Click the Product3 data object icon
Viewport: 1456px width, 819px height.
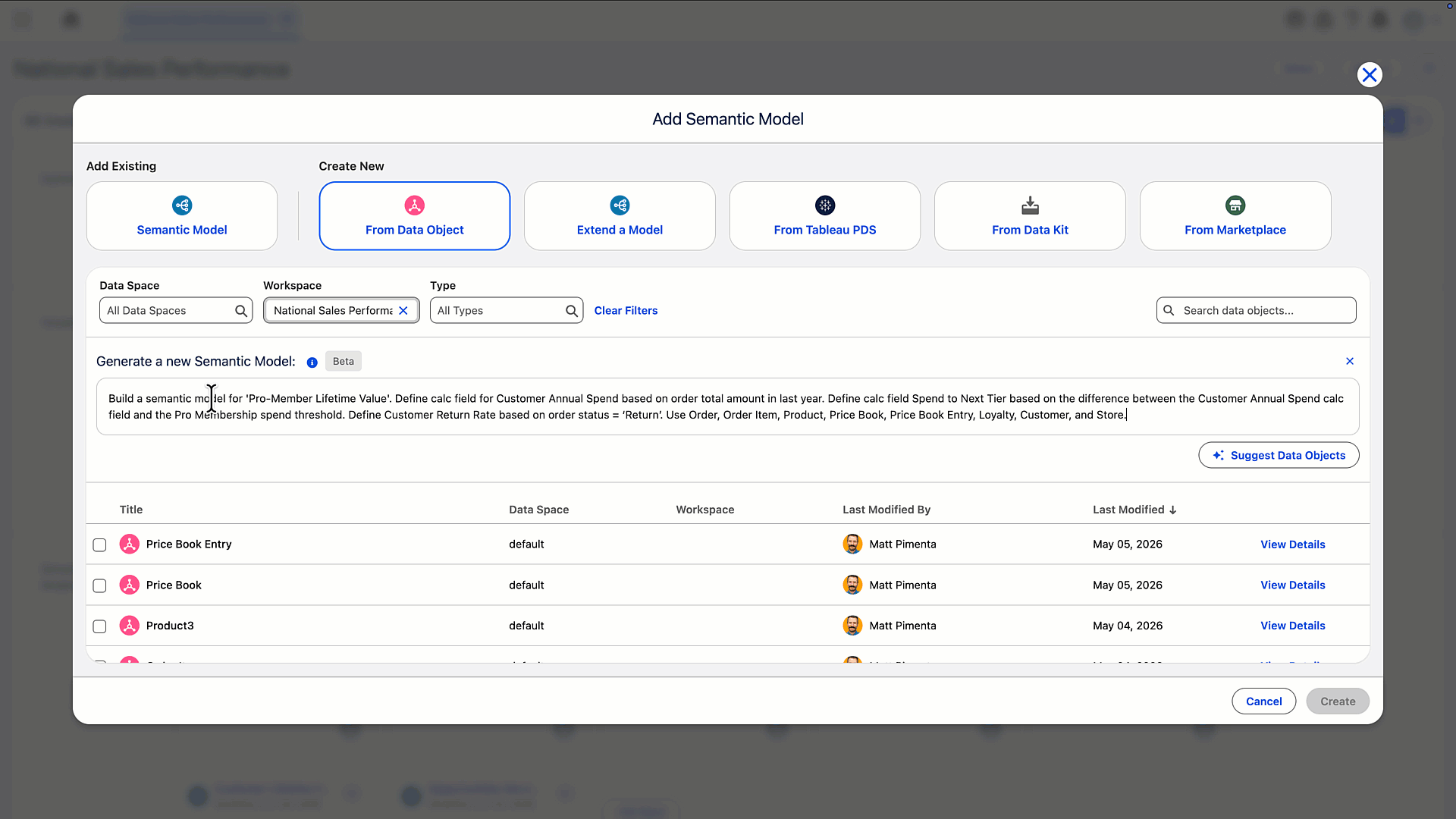pos(130,626)
